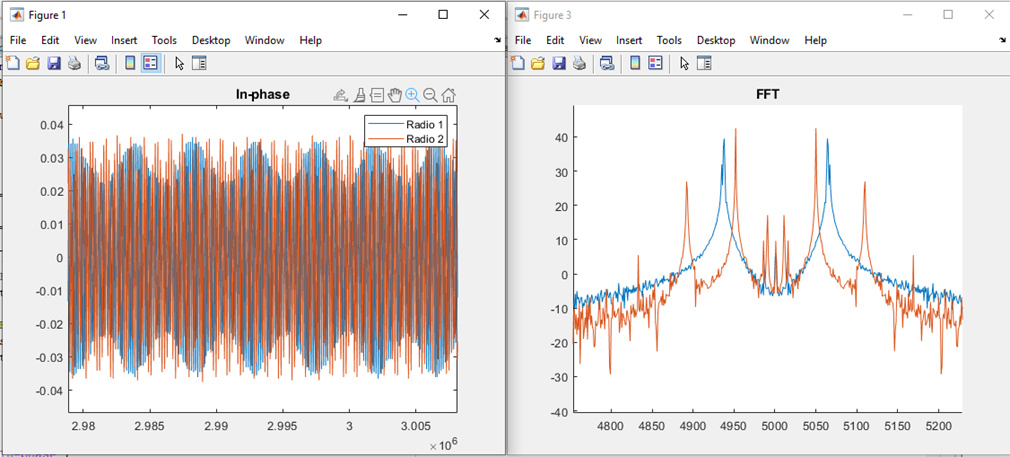Click Link Plot icon in Figure 3 toolbar
Screen dimensions: 1010x457
607,63
